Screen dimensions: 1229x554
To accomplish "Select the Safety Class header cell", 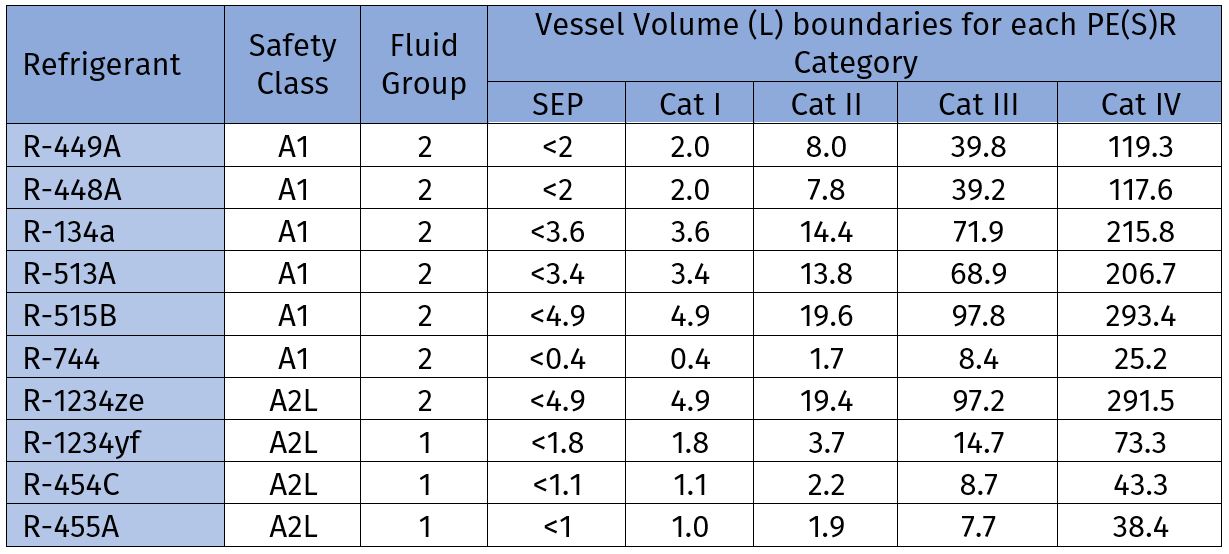I will 292,65.
